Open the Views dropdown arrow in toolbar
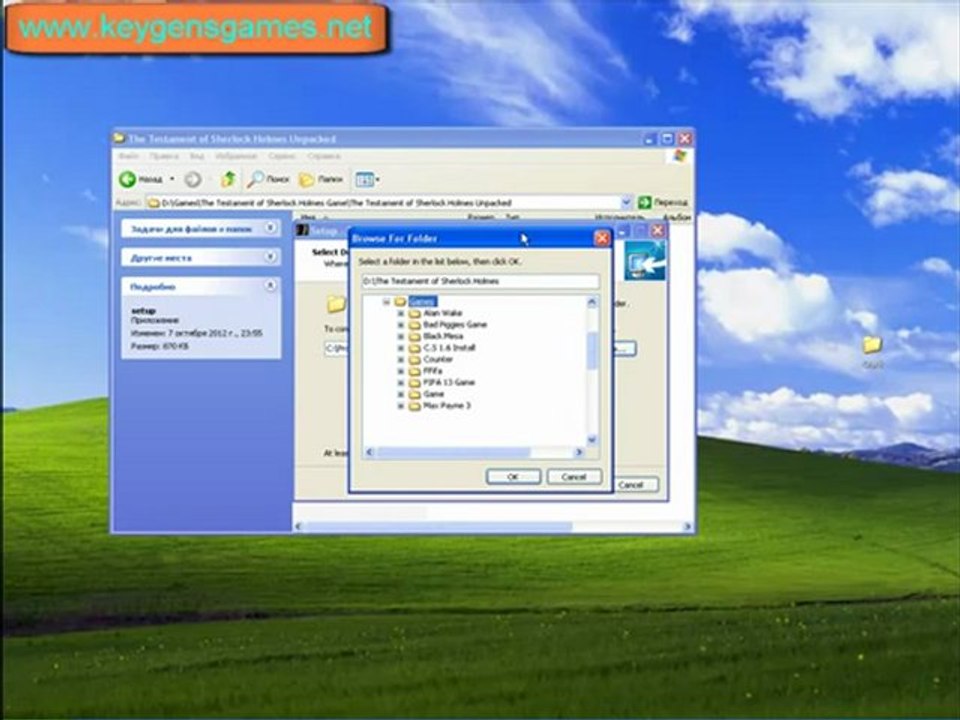This screenshot has width=960, height=720. [377, 179]
